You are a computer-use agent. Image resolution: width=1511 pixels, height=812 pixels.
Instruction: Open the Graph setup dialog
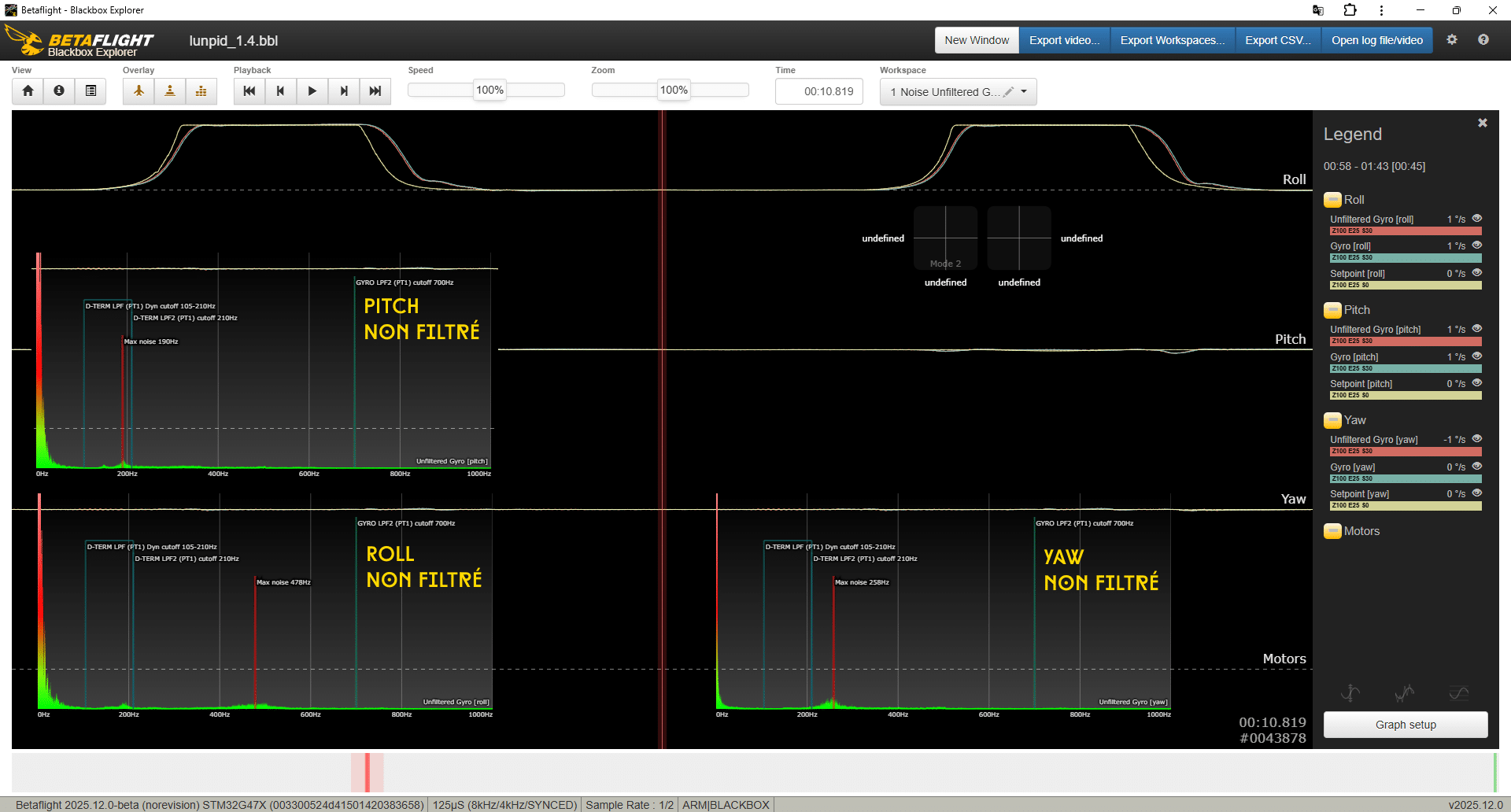pyautogui.click(x=1406, y=725)
